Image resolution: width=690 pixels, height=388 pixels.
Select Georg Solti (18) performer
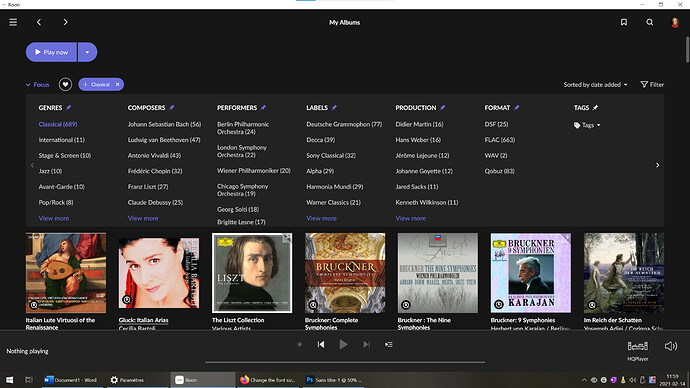click(238, 209)
